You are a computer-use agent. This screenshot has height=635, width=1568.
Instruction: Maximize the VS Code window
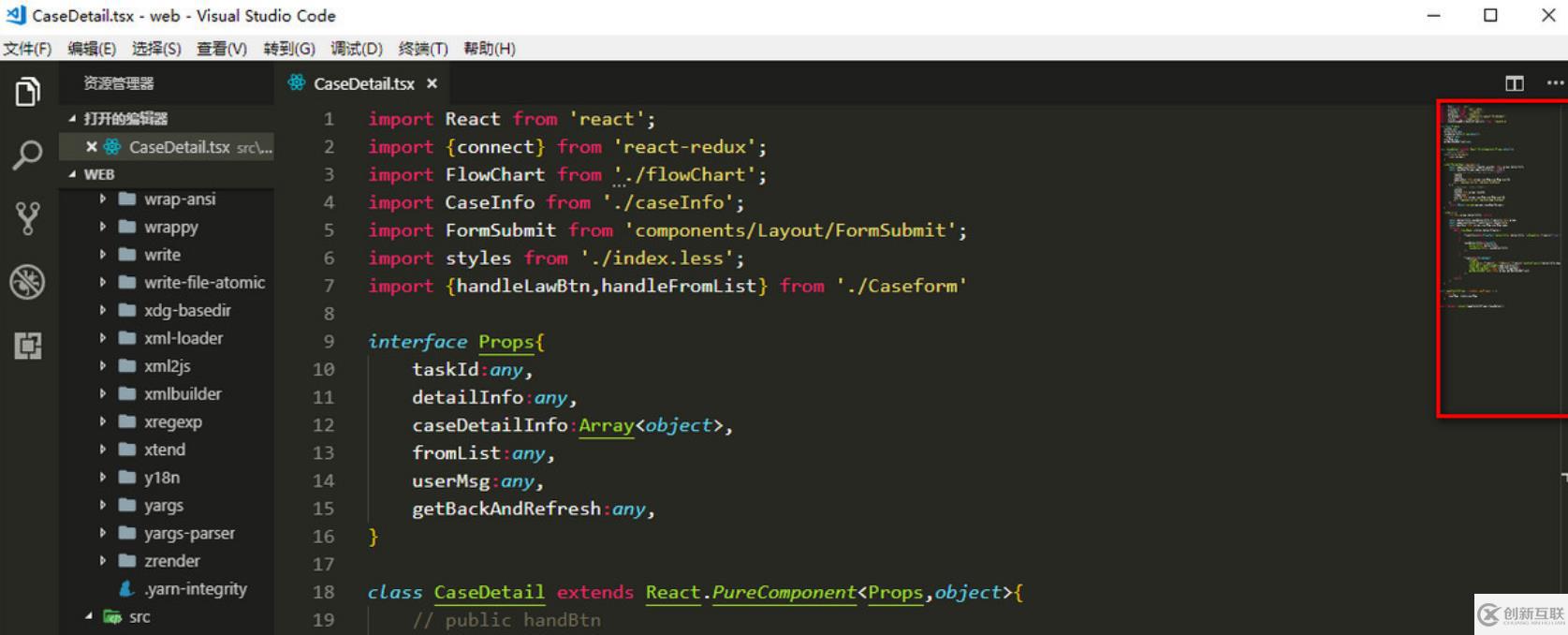pos(1490,15)
